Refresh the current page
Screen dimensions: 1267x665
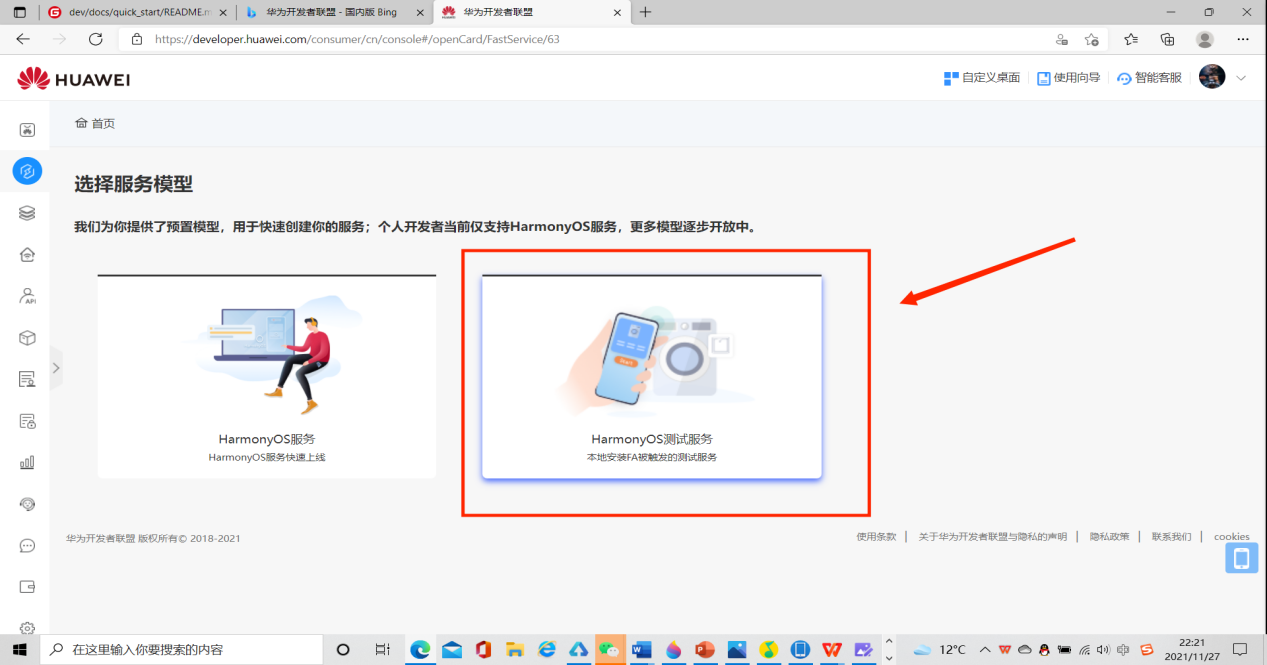click(96, 39)
